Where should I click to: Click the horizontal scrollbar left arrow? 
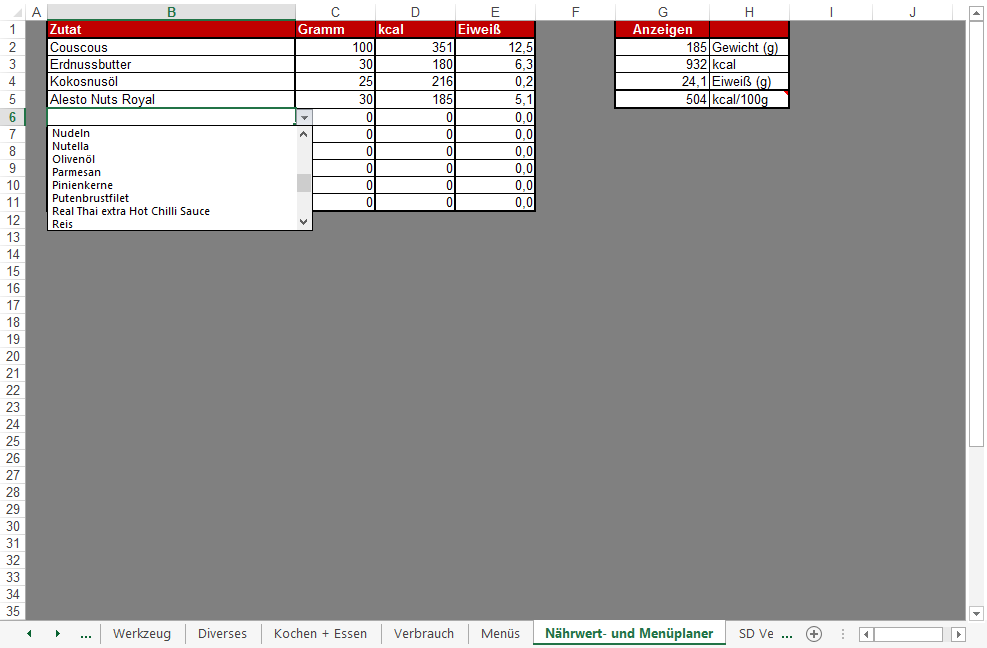tap(866, 634)
